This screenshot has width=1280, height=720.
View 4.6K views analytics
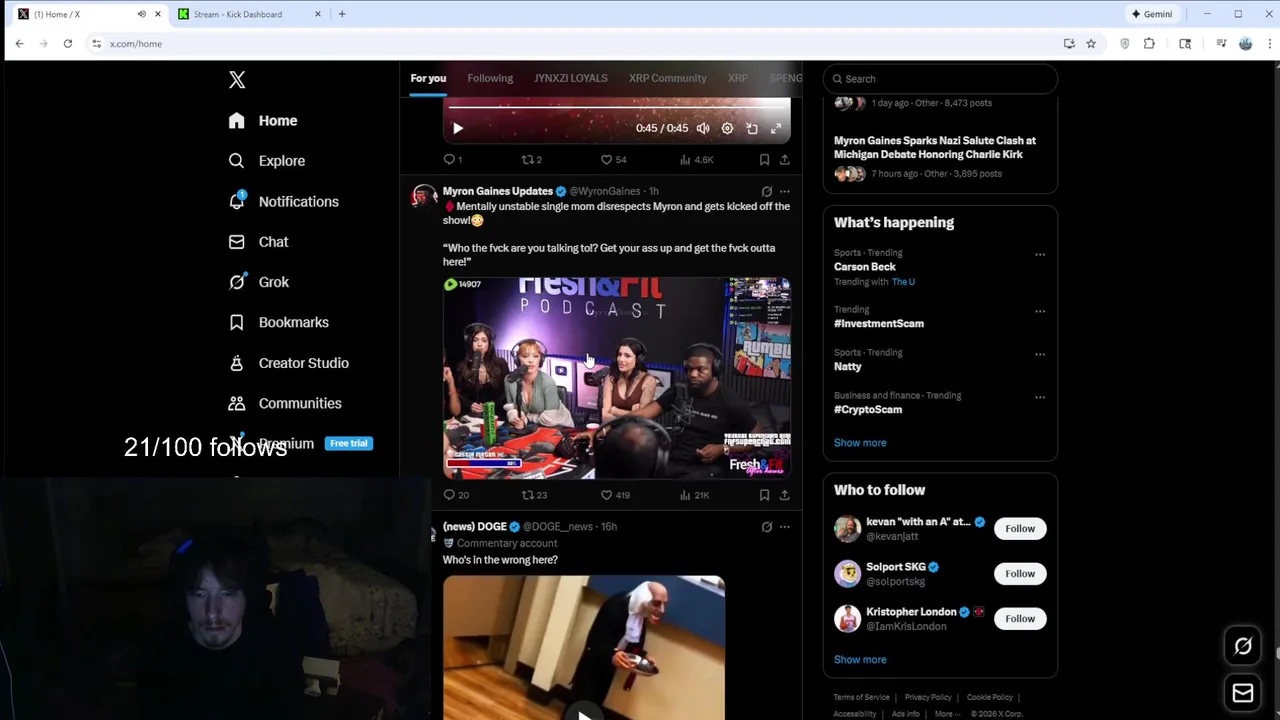click(696, 159)
